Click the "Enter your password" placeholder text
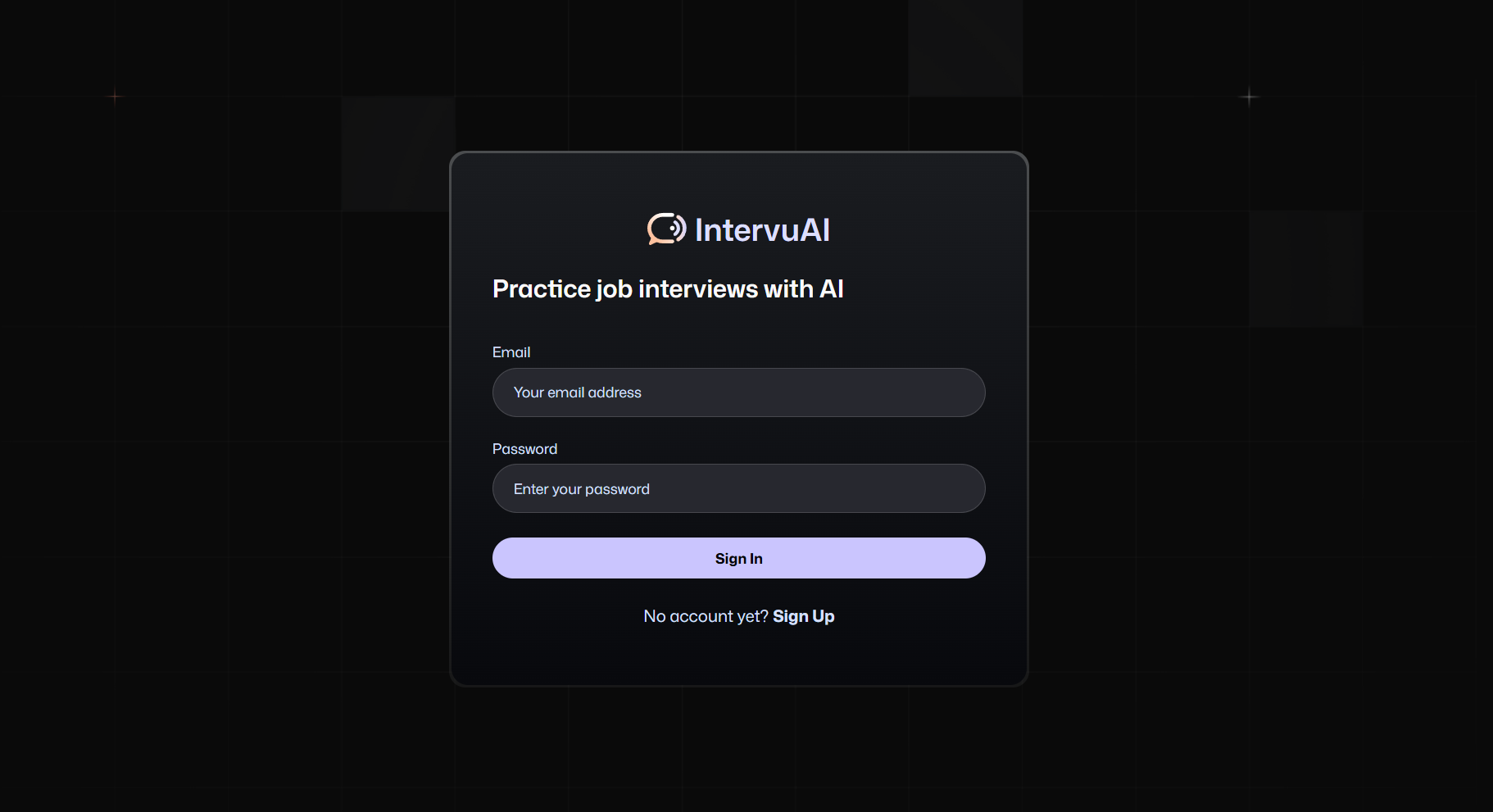Viewport: 1493px width, 812px height. pyautogui.click(x=581, y=489)
